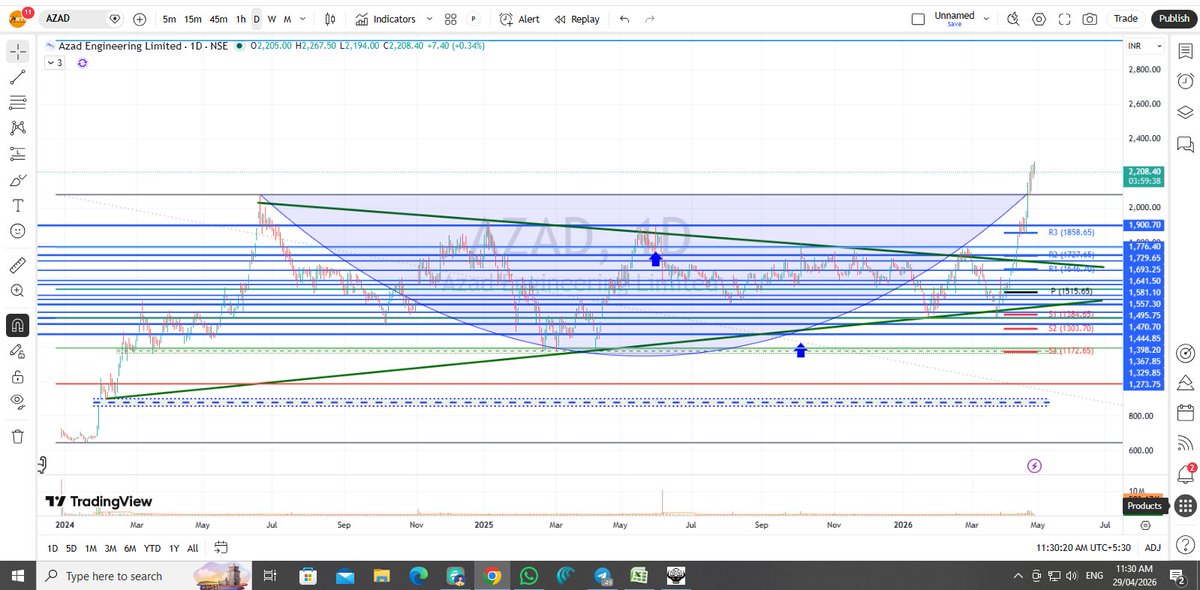This screenshot has height=590, width=1200.
Task: Redo the chart action
Action: (650, 19)
